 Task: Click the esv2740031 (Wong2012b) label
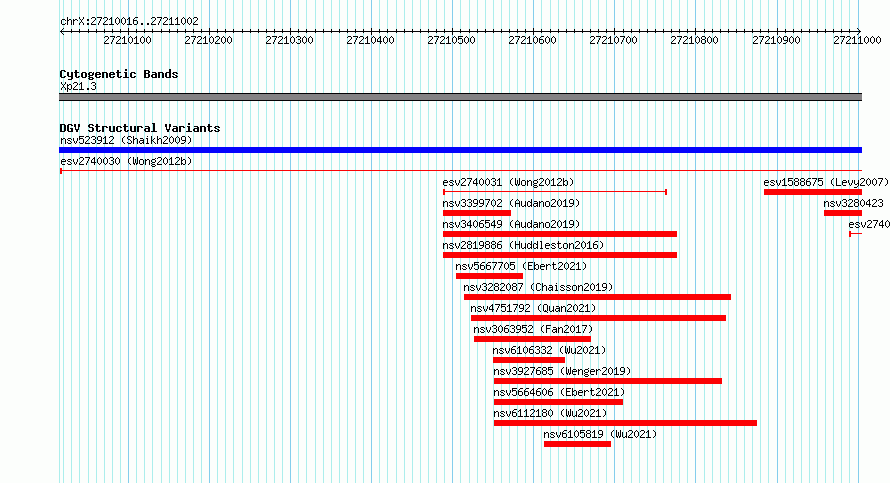click(x=508, y=182)
